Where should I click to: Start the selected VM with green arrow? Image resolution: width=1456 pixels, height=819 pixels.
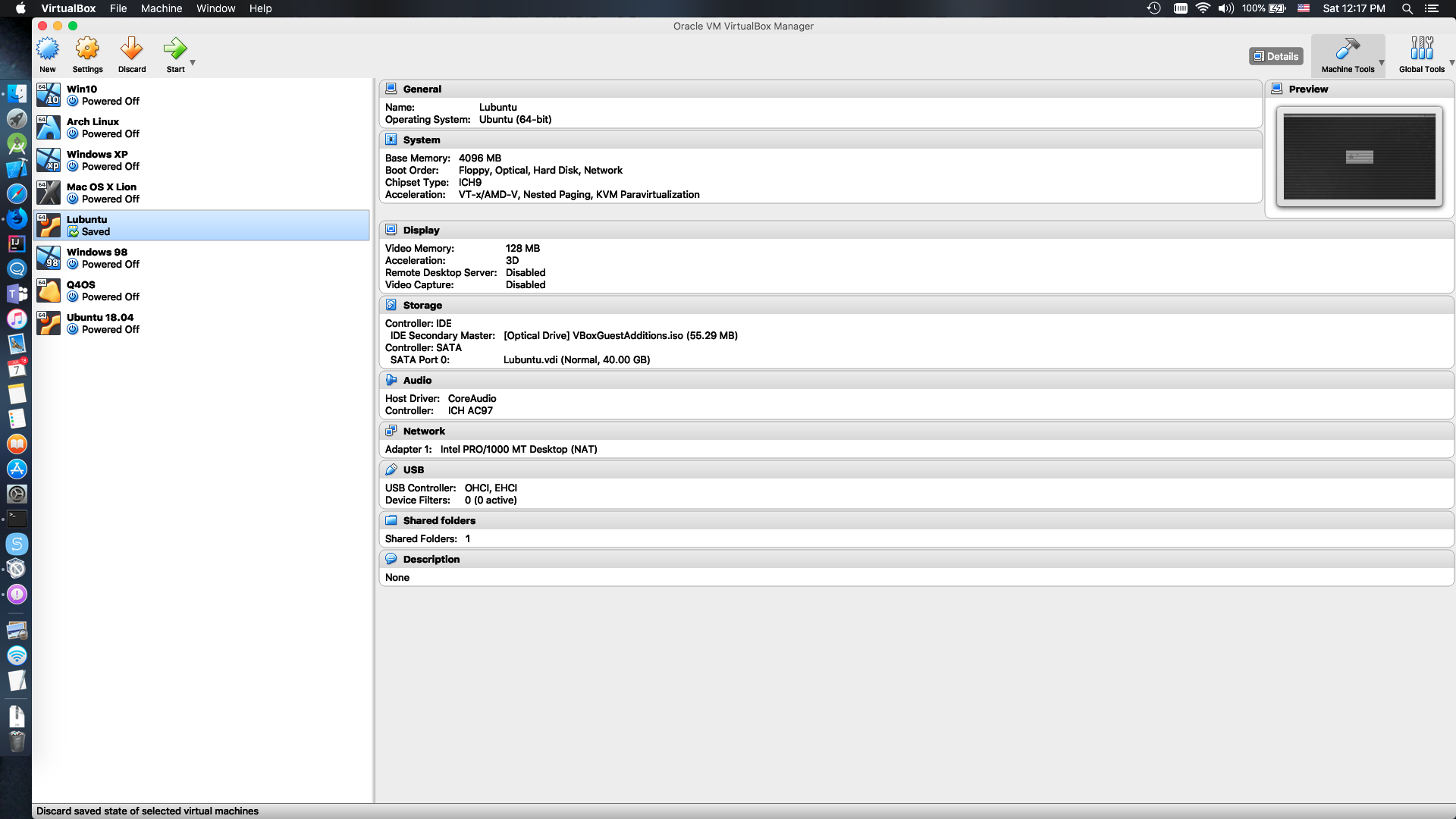pos(175,49)
